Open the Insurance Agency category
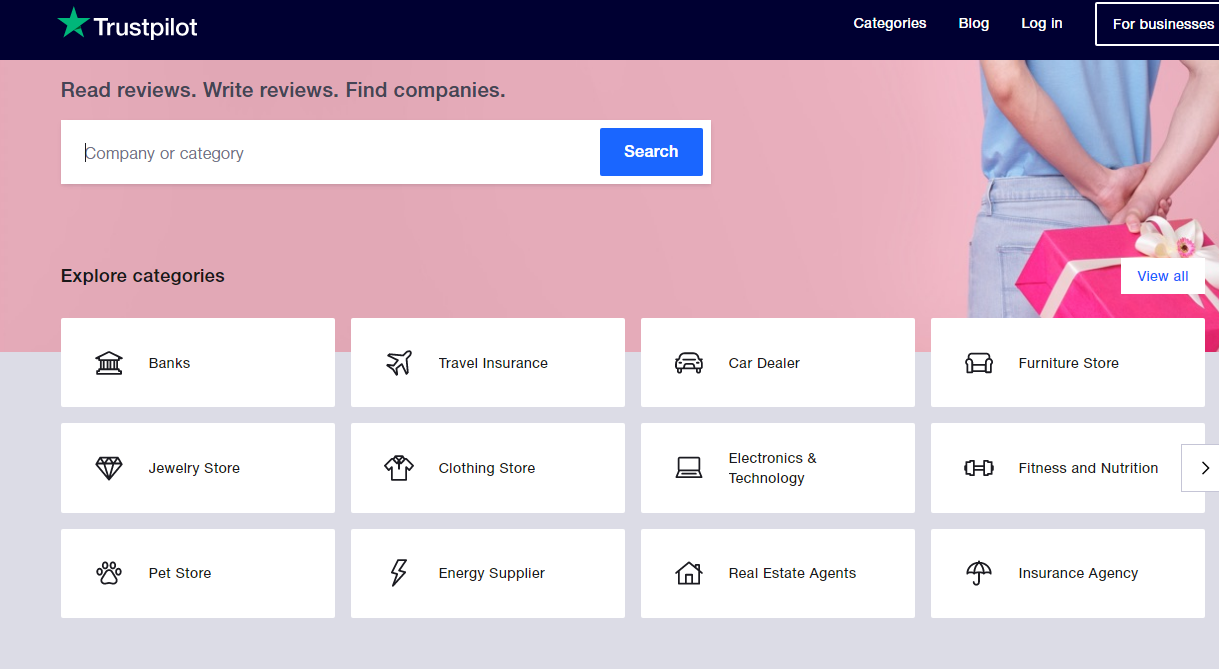1219x669 pixels. coord(1068,573)
